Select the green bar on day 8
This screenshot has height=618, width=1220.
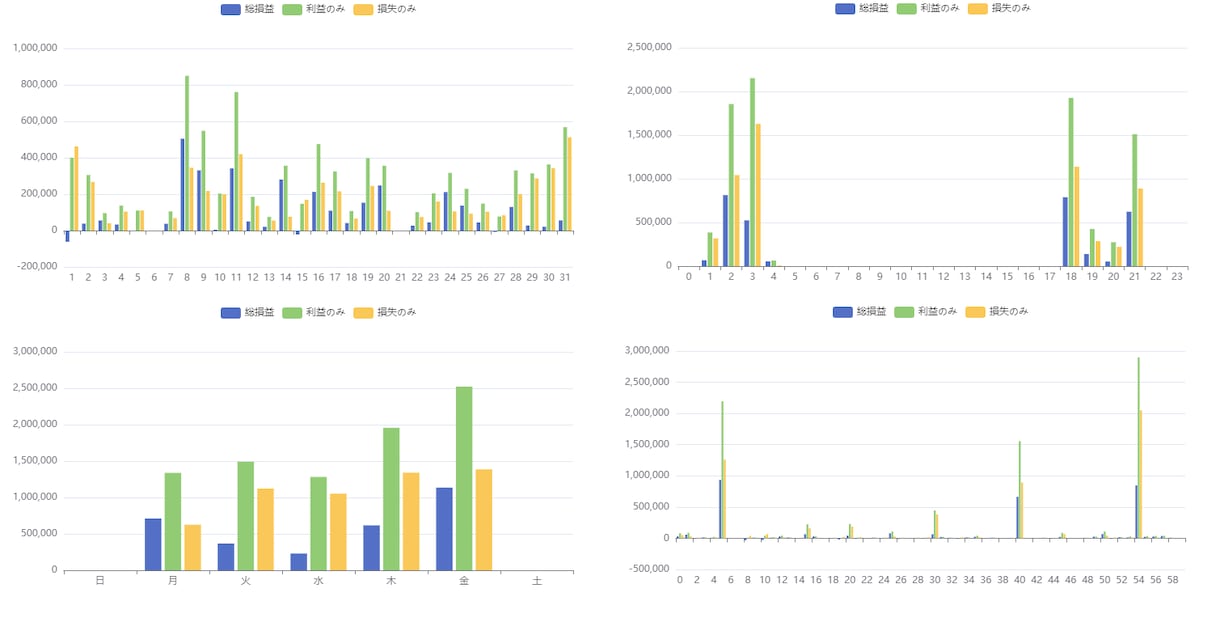pyautogui.click(x=187, y=153)
